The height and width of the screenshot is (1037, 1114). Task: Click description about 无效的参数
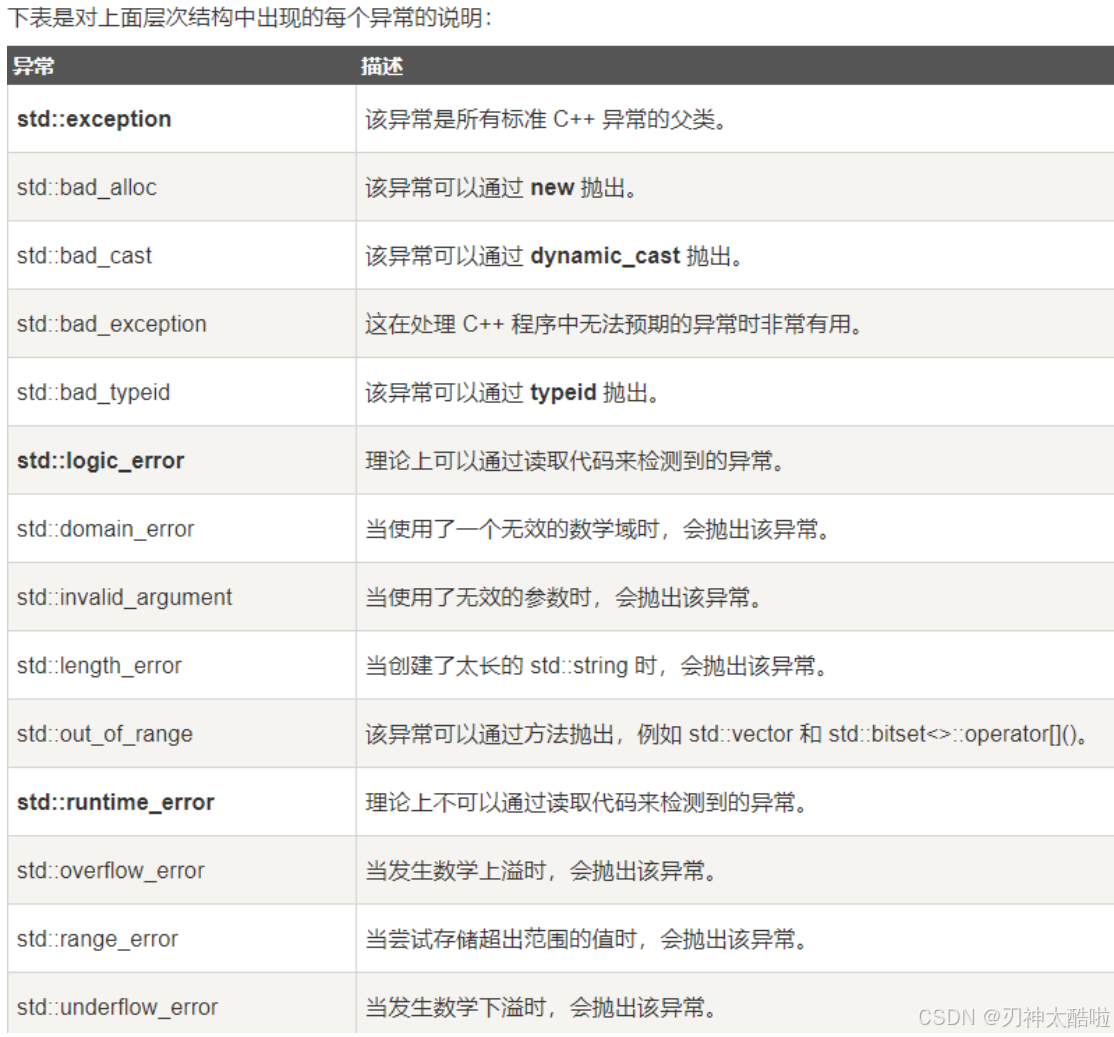tap(563, 597)
